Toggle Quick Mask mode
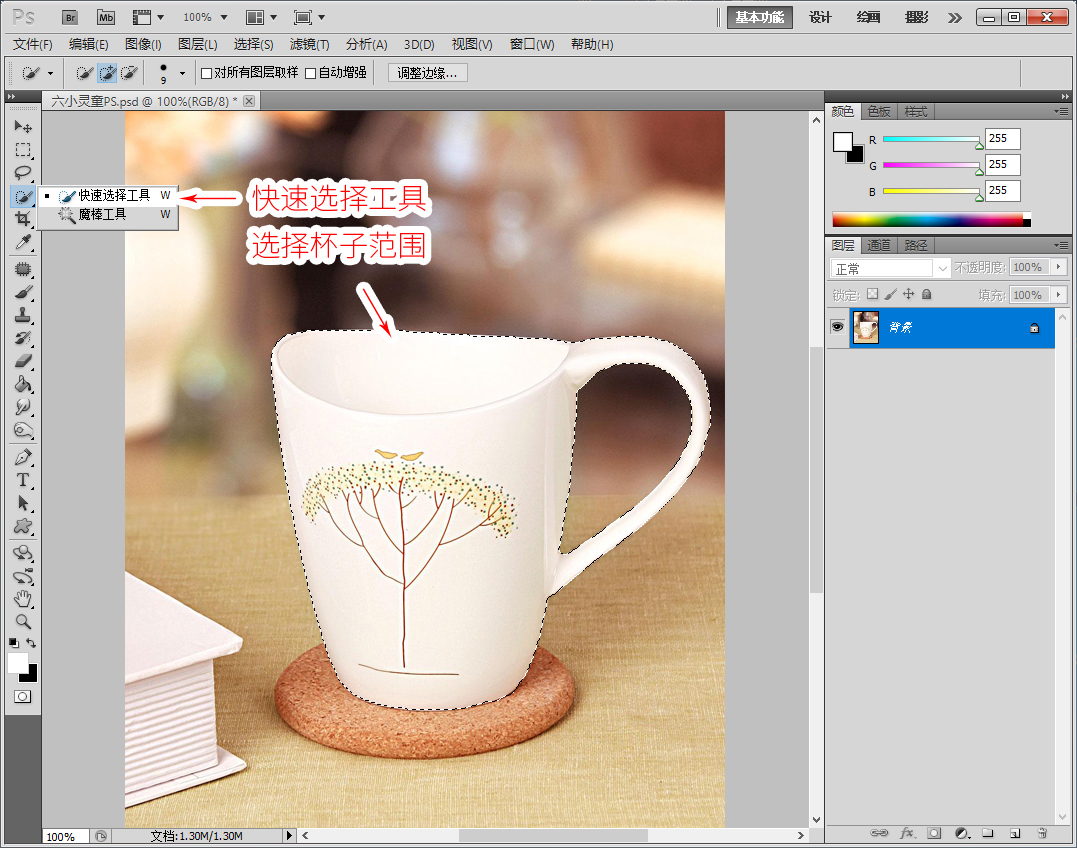The image size is (1077, 848). click(23, 696)
